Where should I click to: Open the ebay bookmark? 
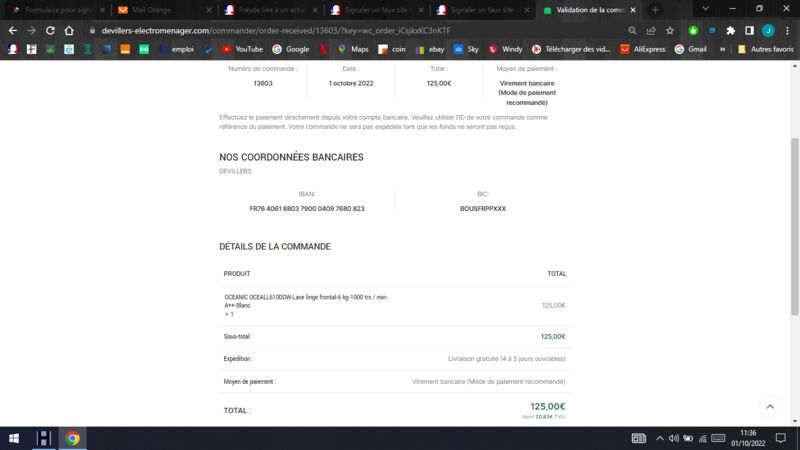430,49
